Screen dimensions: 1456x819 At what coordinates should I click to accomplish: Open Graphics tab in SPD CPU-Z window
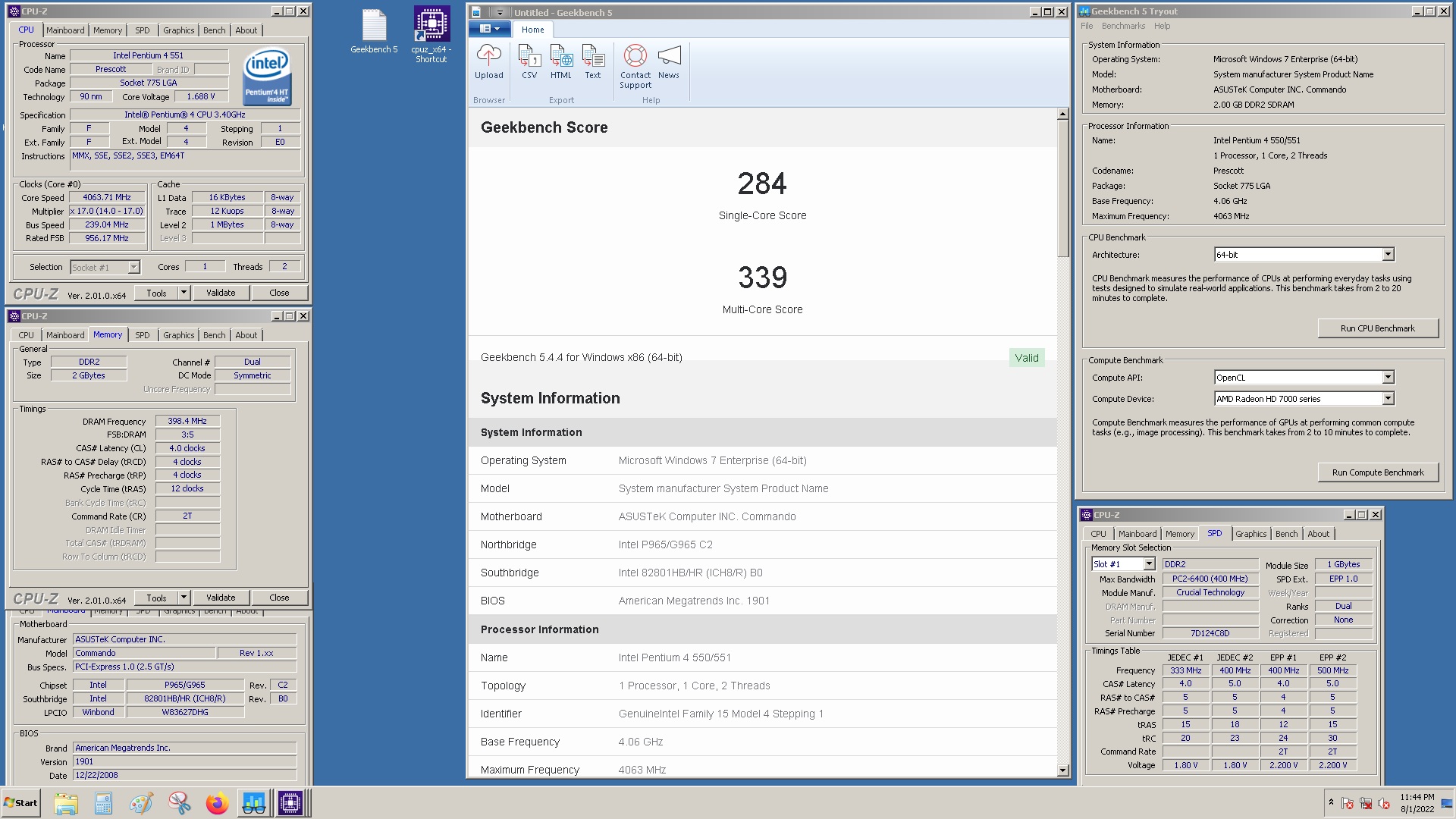(1250, 534)
